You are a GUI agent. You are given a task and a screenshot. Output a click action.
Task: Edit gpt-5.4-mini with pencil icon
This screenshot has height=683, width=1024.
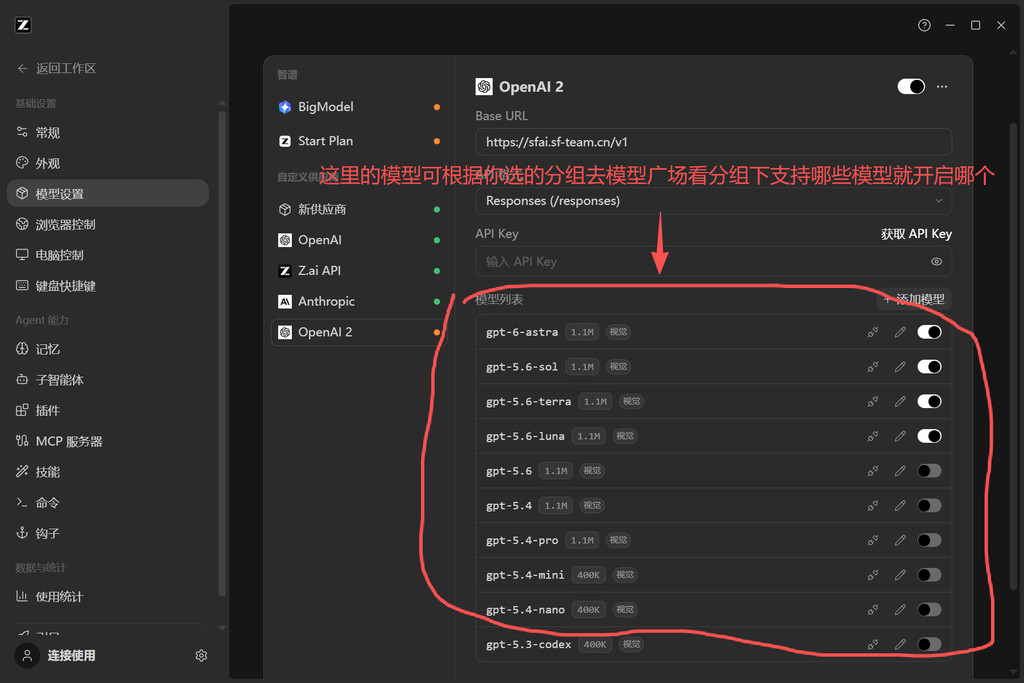point(900,575)
